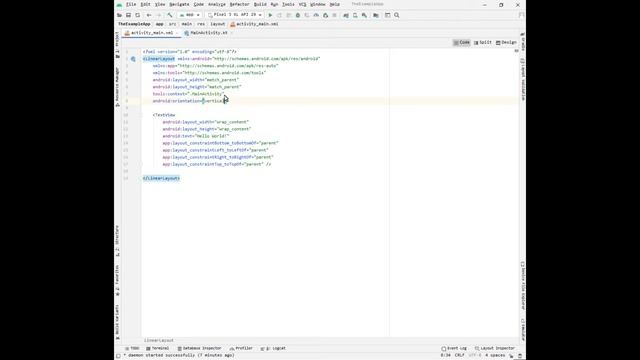Open the VCS menu
Viewport: 640px width, 360px height.
pyautogui.click(x=302, y=4)
